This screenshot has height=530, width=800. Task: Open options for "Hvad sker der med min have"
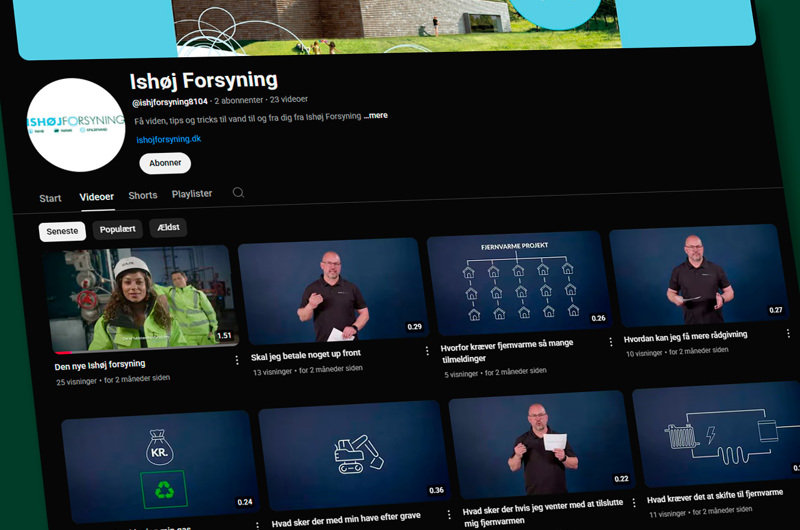click(448, 515)
